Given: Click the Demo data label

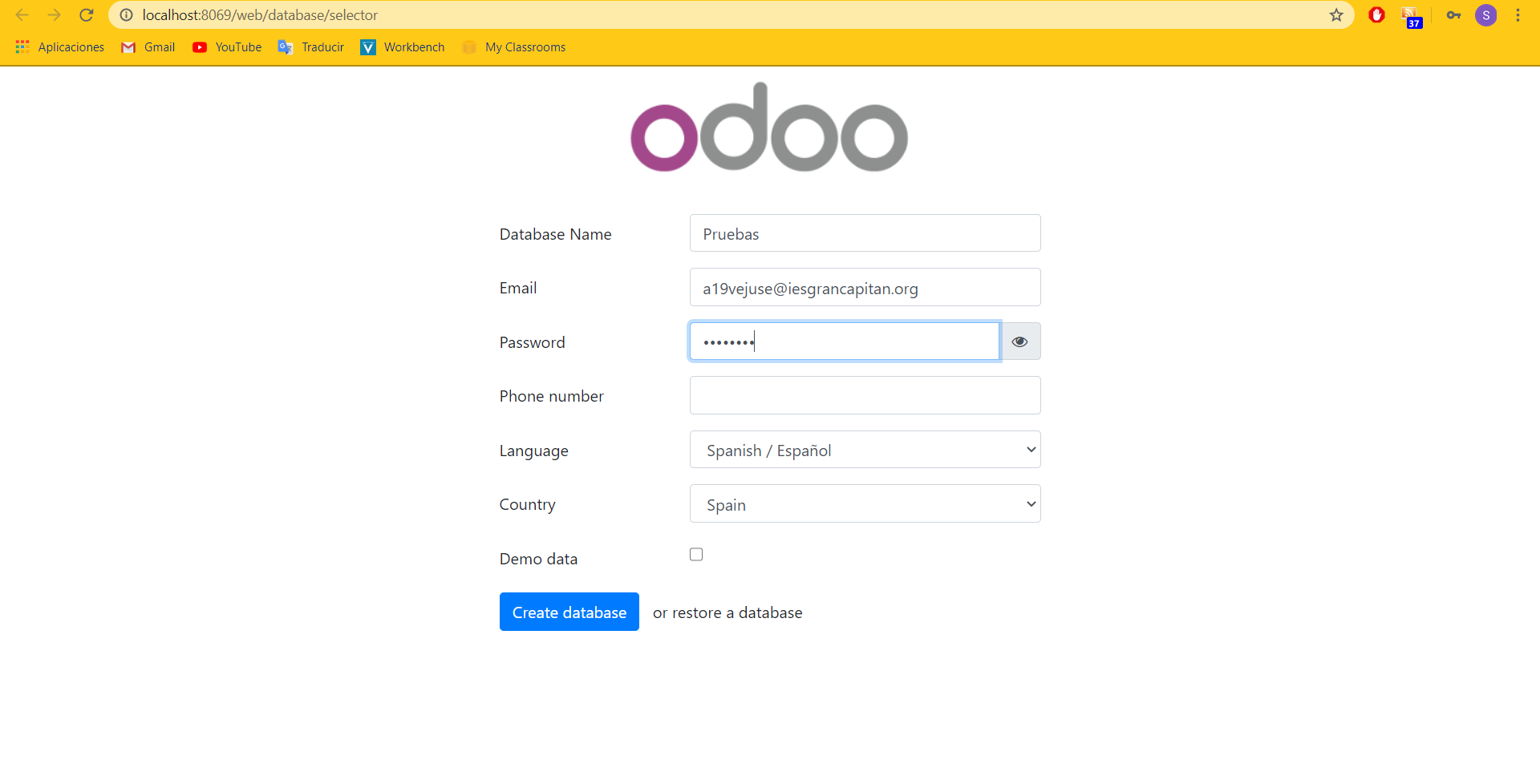Looking at the screenshot, I should tap(538, 559).
